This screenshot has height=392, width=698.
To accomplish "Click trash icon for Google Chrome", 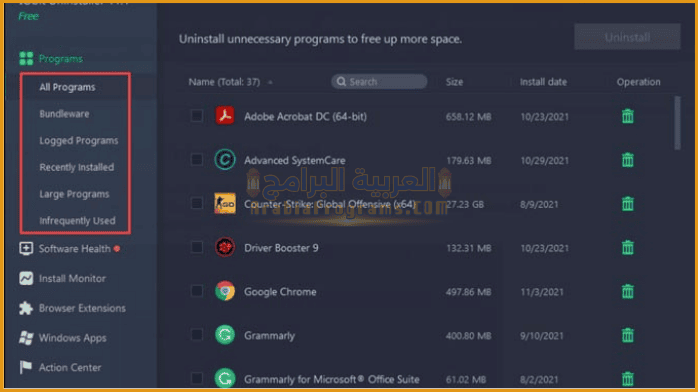I will click(x=628, y=291).
